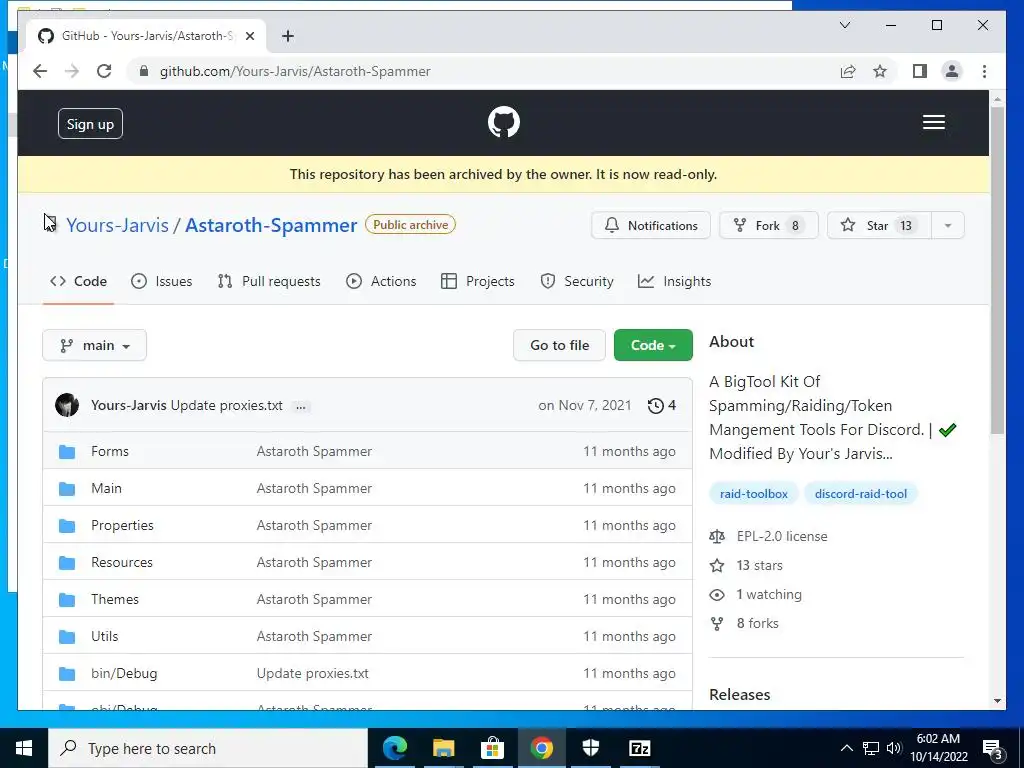Open the notification center icon
The width and height of the screenshot is (1024, 768).
[x=992, y=749]
